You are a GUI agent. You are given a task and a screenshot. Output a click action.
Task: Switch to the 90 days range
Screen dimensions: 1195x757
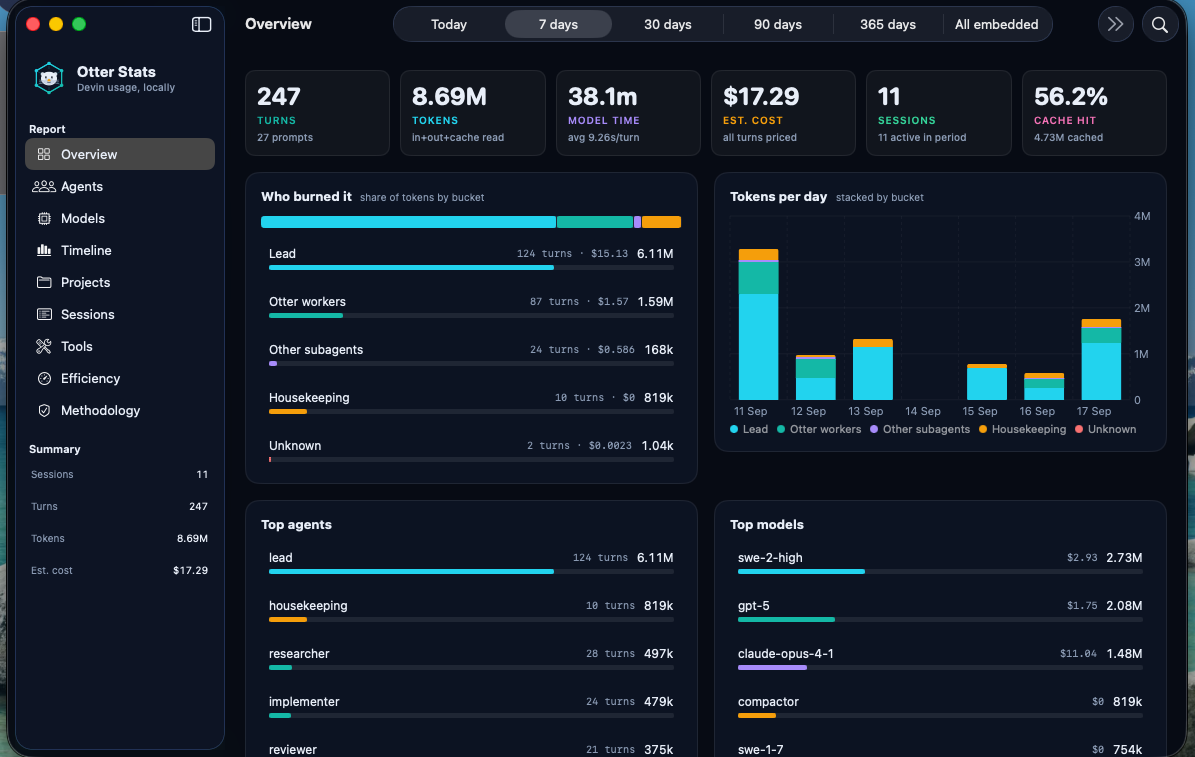[778, 24]
